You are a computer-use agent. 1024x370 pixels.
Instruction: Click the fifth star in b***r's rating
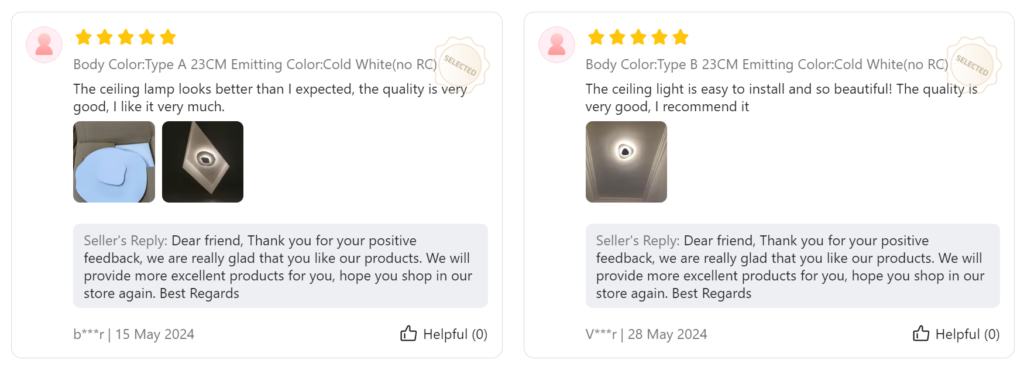pos(168,37)
